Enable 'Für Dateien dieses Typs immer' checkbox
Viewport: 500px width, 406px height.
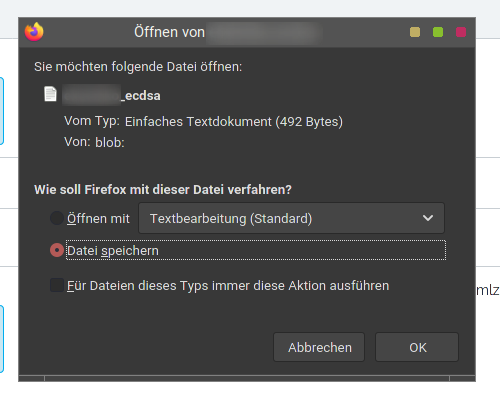click(x=57, y=285)
